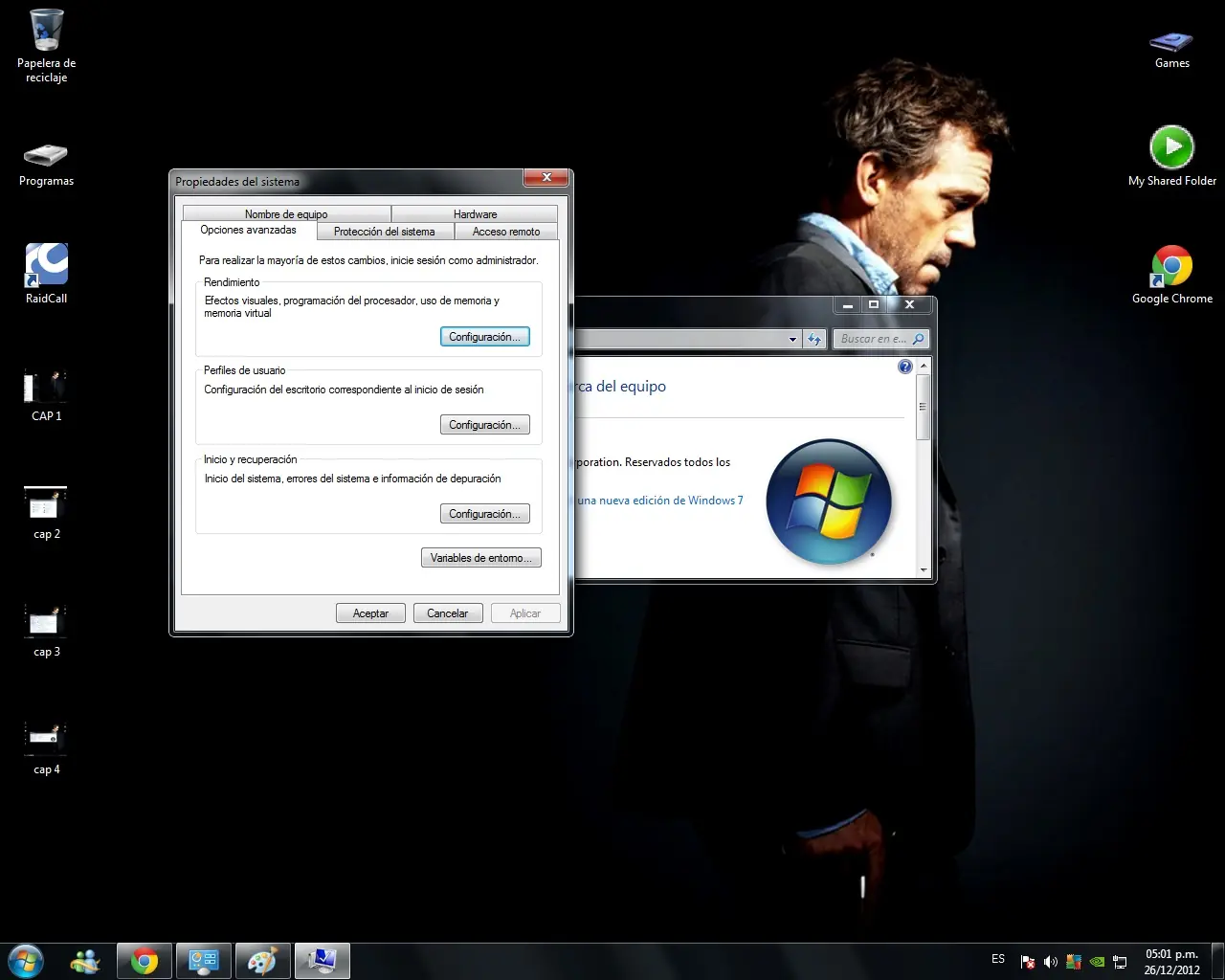Image resolution: width=1225 pixels, height=980 pixels.
Task: Click the help question mark icon
Action: (x=905, y=367)
